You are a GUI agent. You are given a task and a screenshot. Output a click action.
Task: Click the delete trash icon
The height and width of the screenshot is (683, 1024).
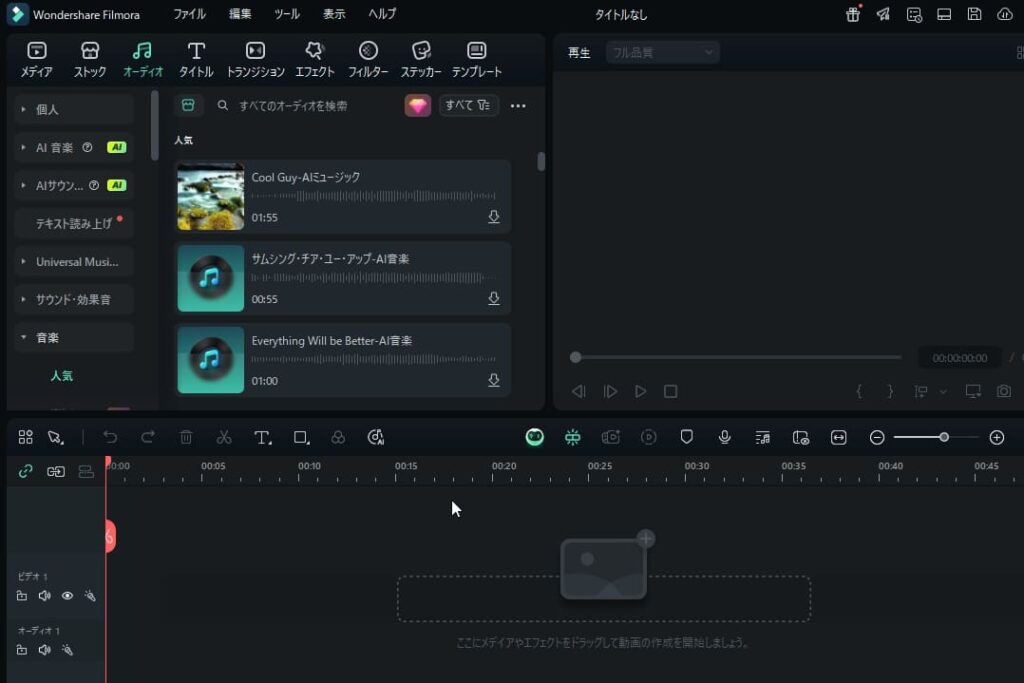(x=186, y=437)
